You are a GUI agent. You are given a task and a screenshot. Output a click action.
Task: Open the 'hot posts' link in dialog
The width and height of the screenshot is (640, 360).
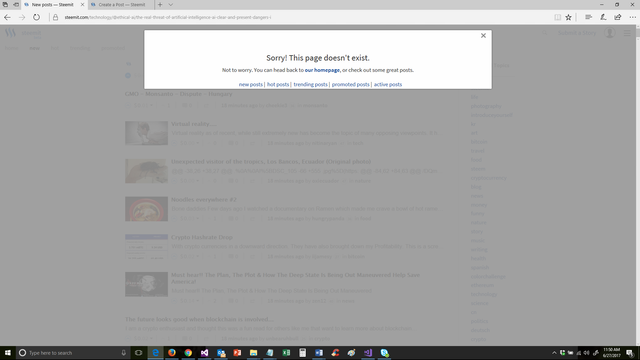pos(278,84)
